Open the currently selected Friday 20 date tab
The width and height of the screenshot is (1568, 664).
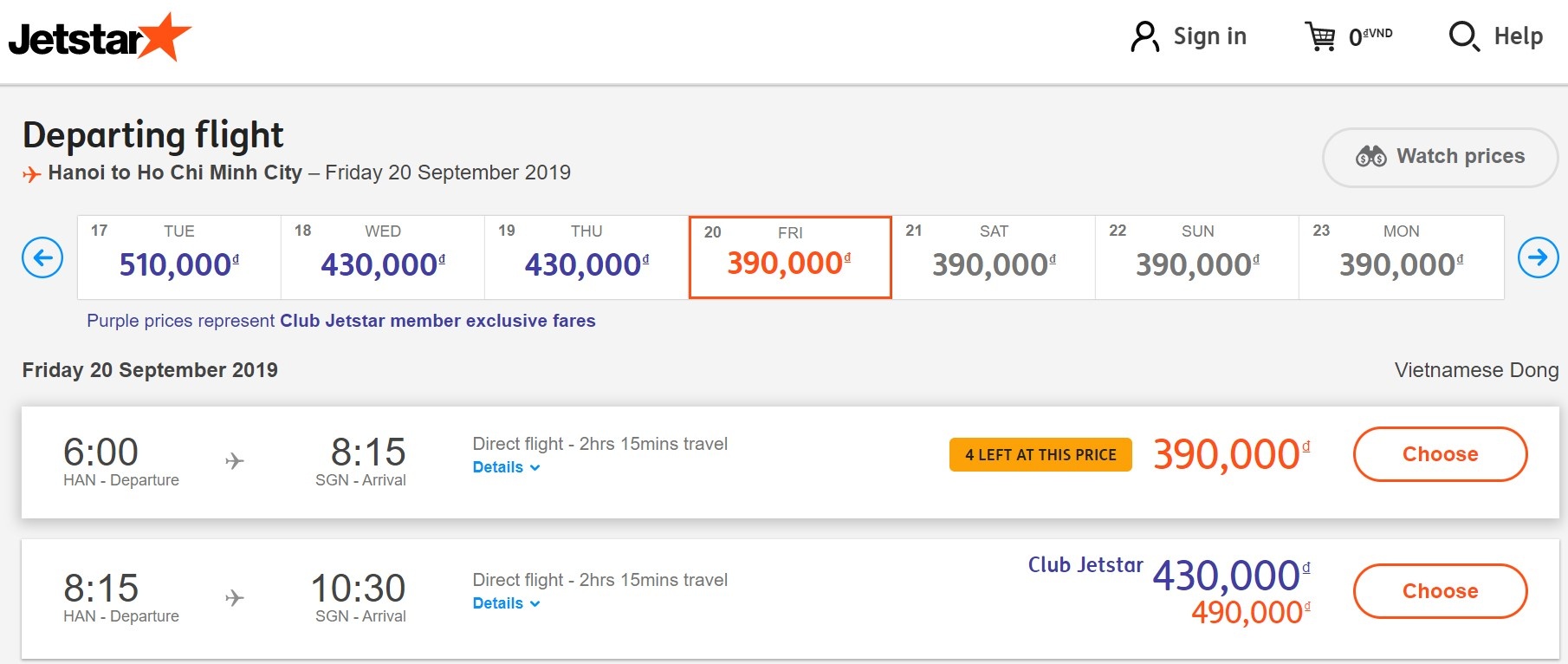point(788,257)
